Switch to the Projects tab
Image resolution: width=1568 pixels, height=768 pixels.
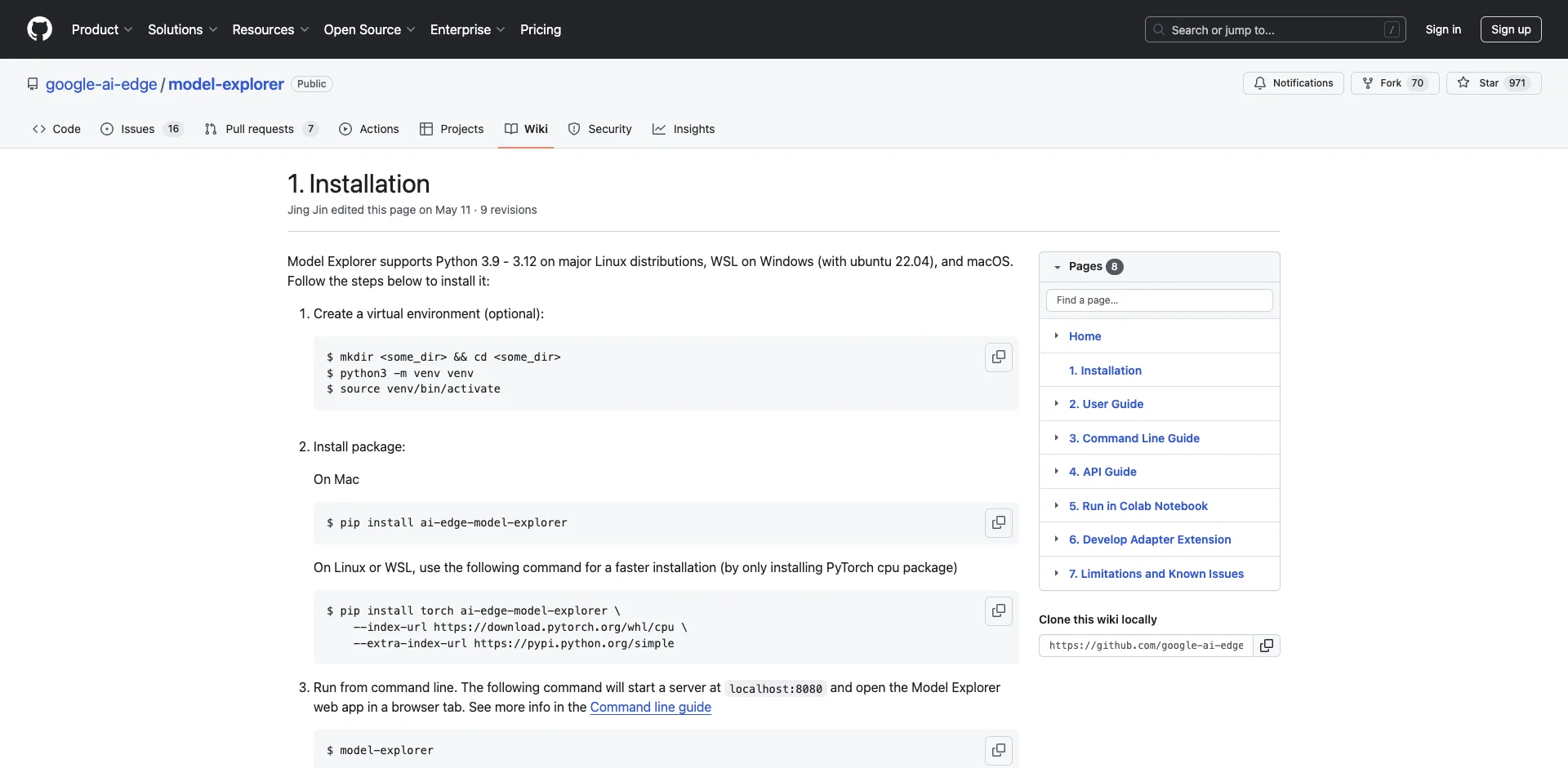tap(452, 129)
